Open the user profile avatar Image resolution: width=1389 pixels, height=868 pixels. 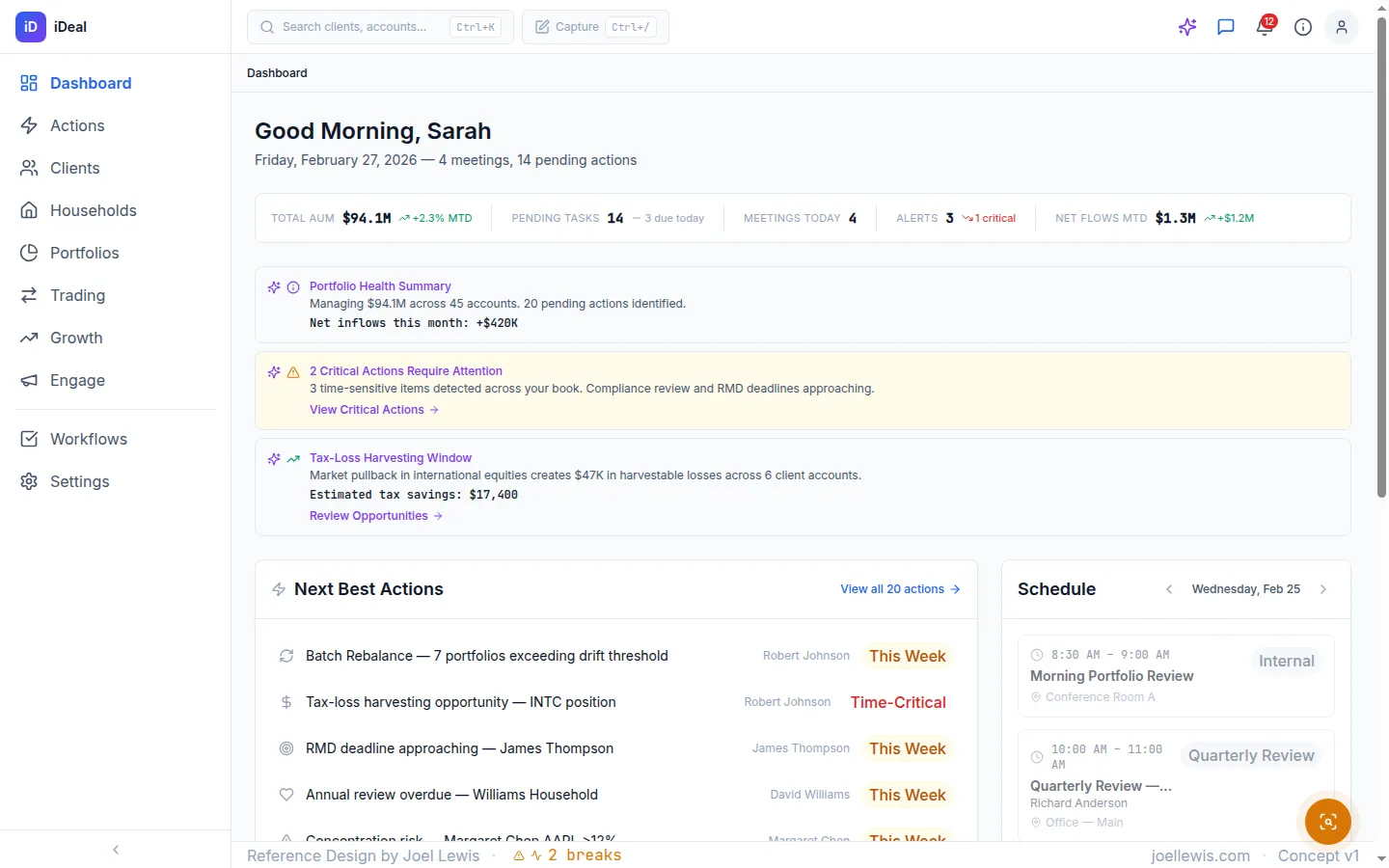pos(1342,27)
